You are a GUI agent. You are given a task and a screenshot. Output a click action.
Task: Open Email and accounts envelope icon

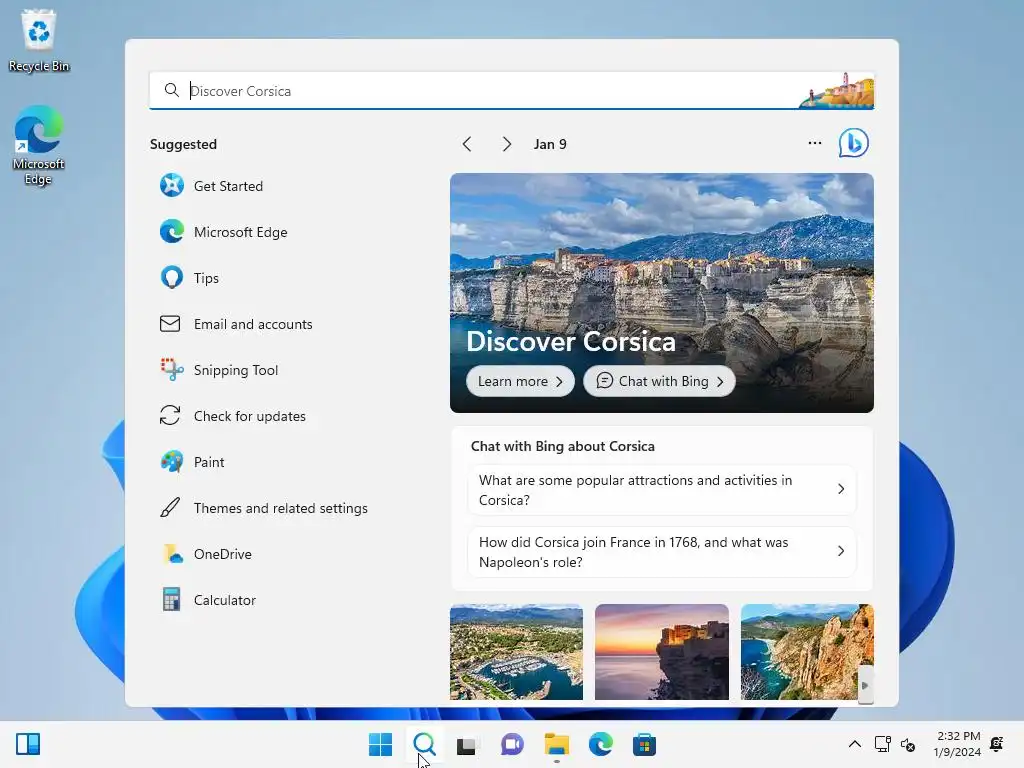coord(170,324)
